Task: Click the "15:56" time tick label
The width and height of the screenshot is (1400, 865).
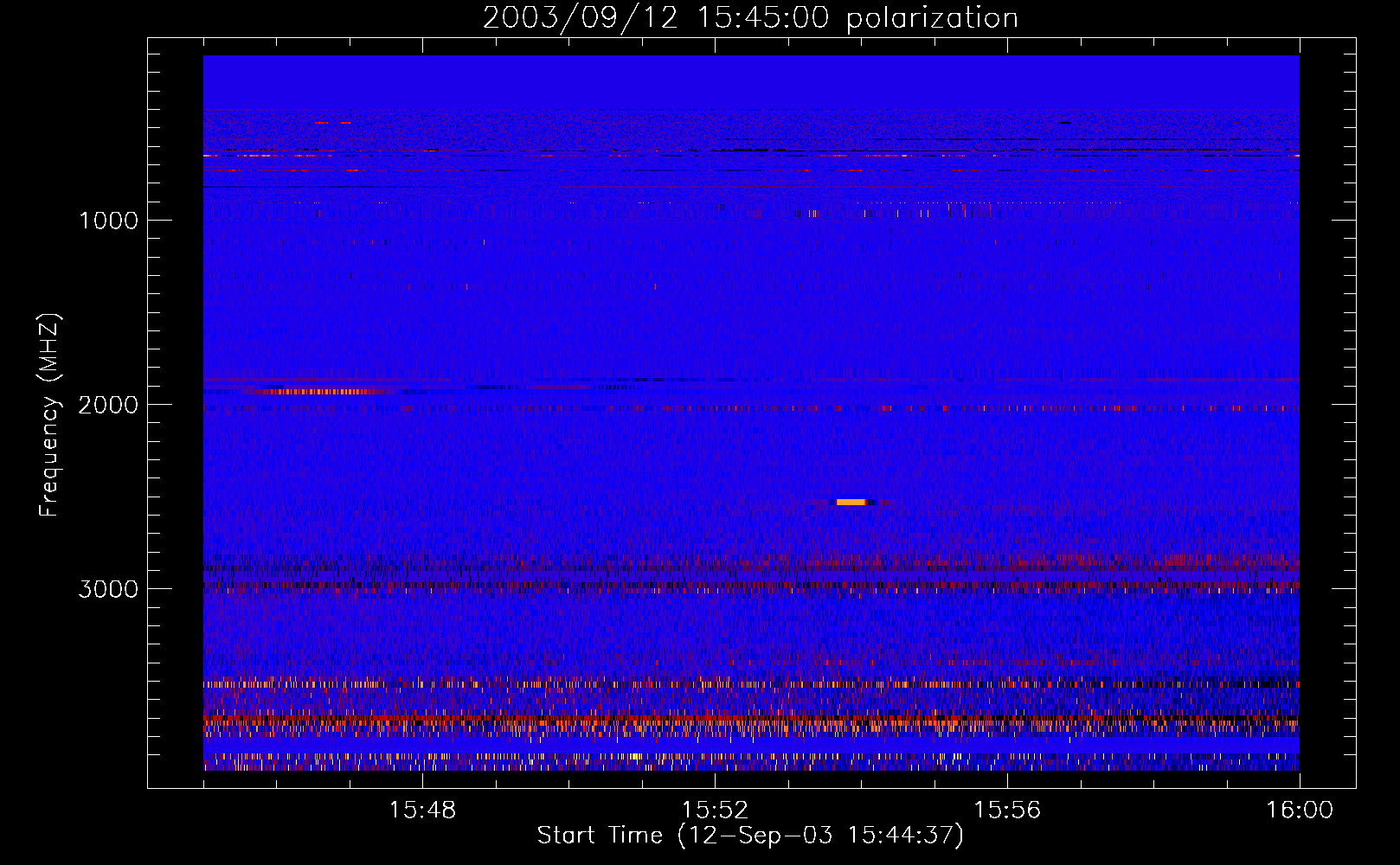Action: (1007, 811)
